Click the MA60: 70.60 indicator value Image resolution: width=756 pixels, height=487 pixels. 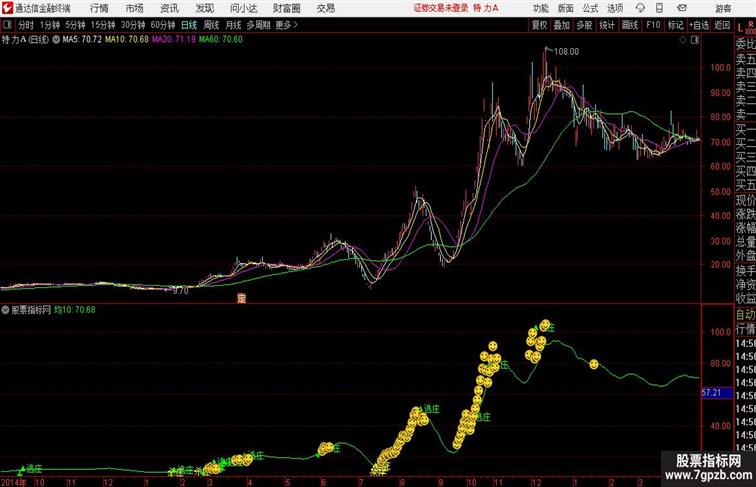coord(221,39)
